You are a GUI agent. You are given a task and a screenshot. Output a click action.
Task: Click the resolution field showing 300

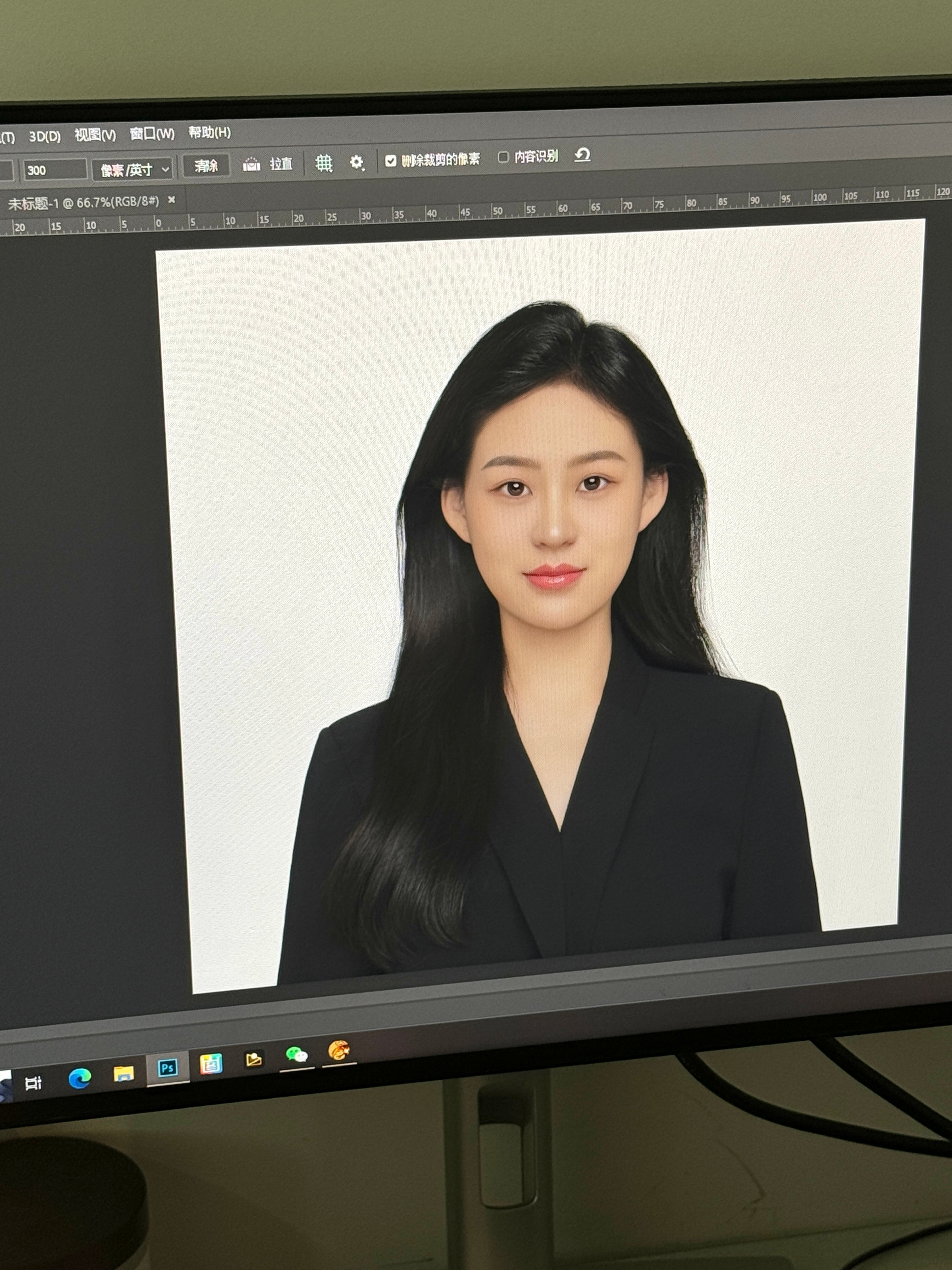click(55, 170)
